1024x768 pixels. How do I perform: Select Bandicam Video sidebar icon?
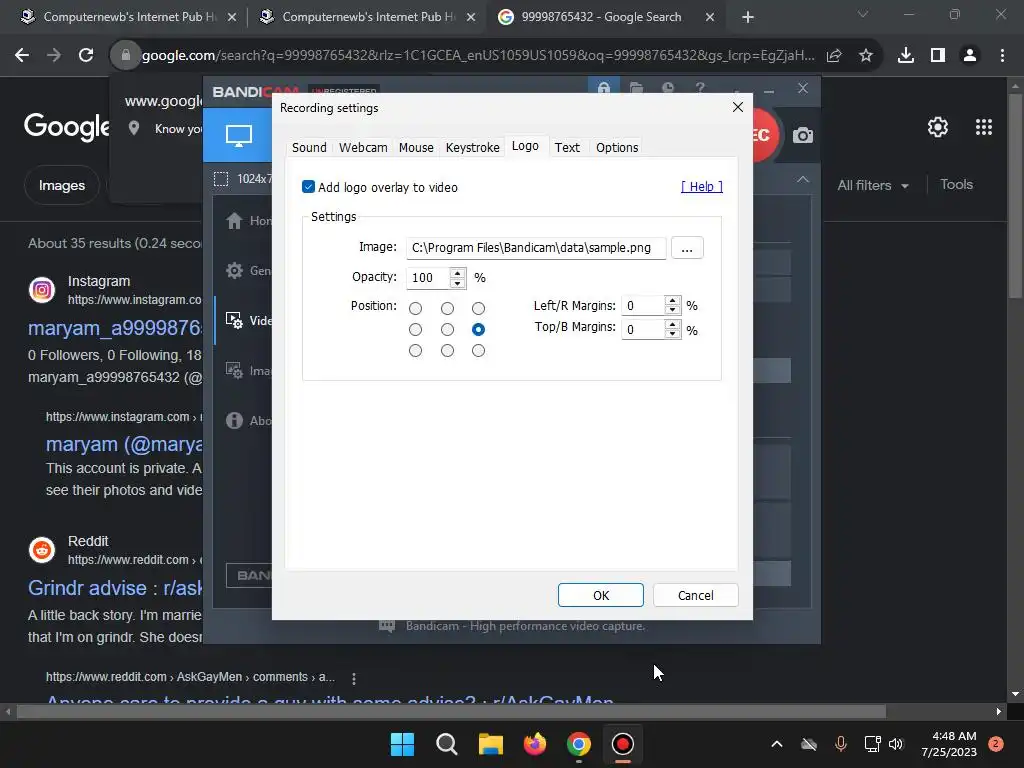click(234, 320)
